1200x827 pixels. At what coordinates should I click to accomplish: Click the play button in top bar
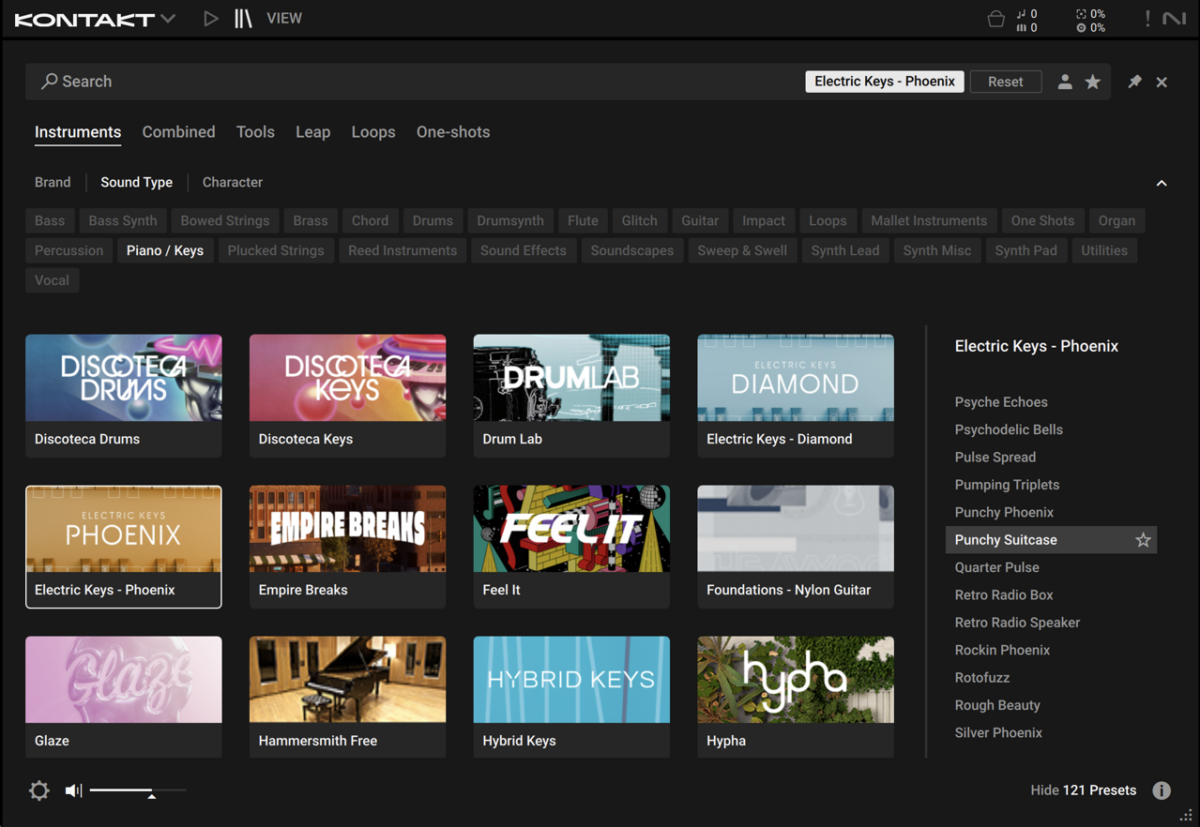[x=210, y=18]
